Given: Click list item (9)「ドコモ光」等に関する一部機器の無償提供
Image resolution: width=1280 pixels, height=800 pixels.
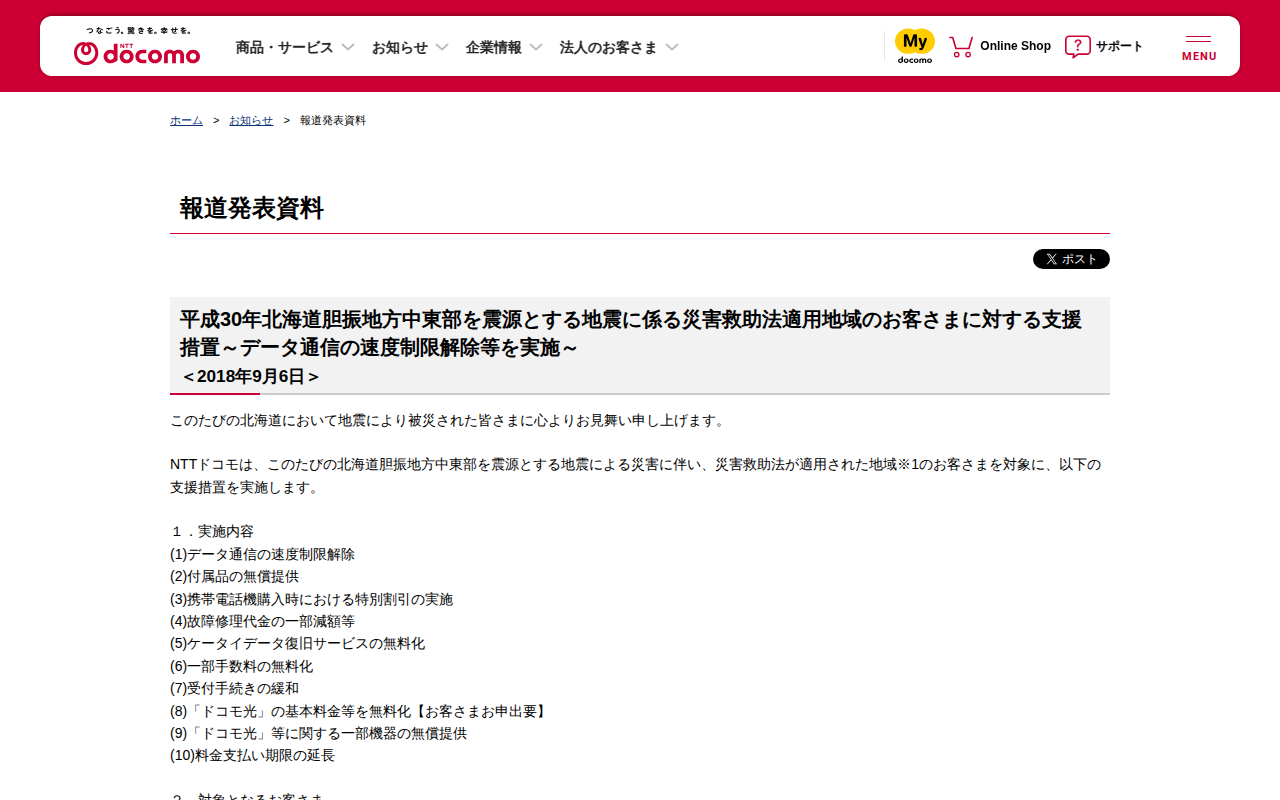Looking at the screenshot, I should coord(318,733).
